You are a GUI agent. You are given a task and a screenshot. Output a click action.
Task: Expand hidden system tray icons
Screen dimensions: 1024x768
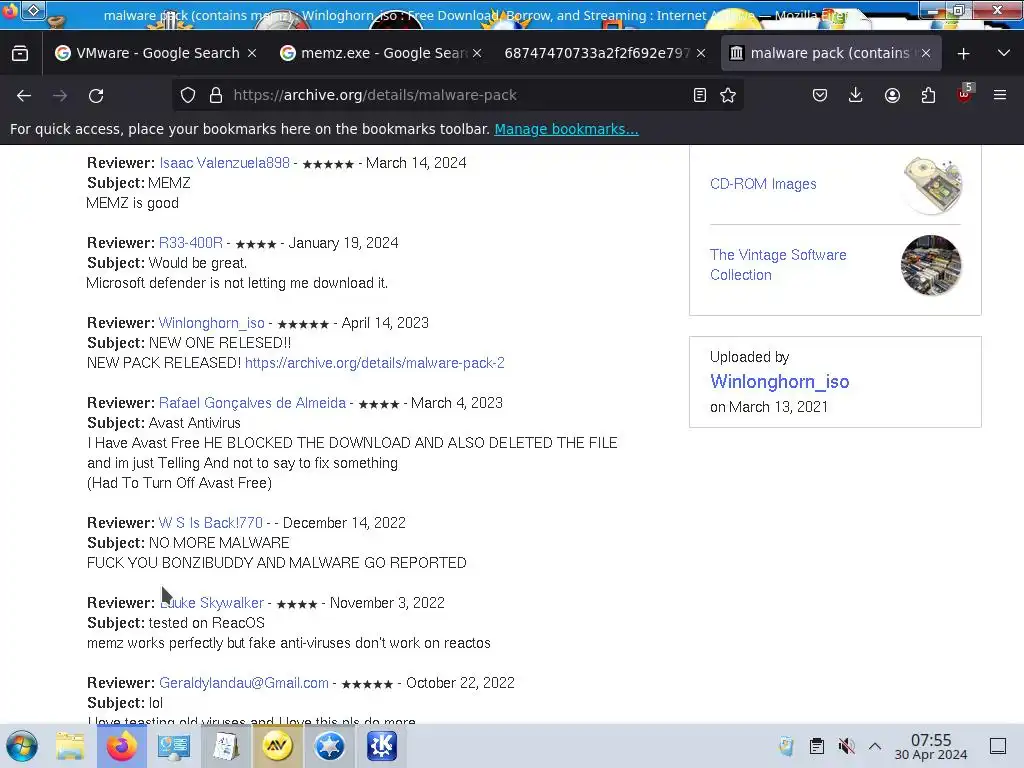875,746
